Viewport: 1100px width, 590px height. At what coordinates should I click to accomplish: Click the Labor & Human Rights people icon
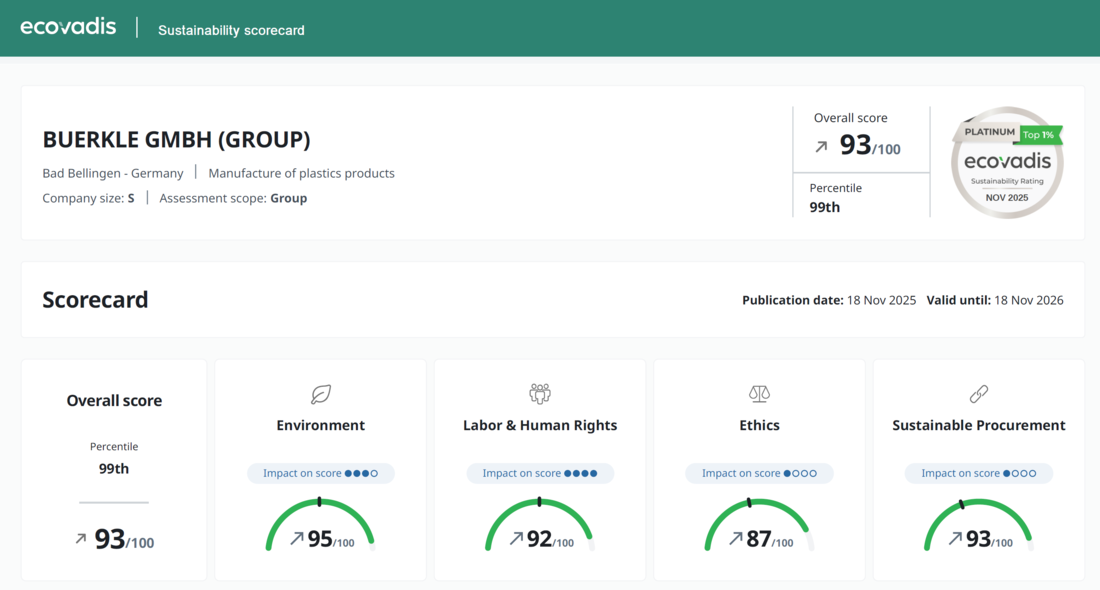(x=540, y=393)
